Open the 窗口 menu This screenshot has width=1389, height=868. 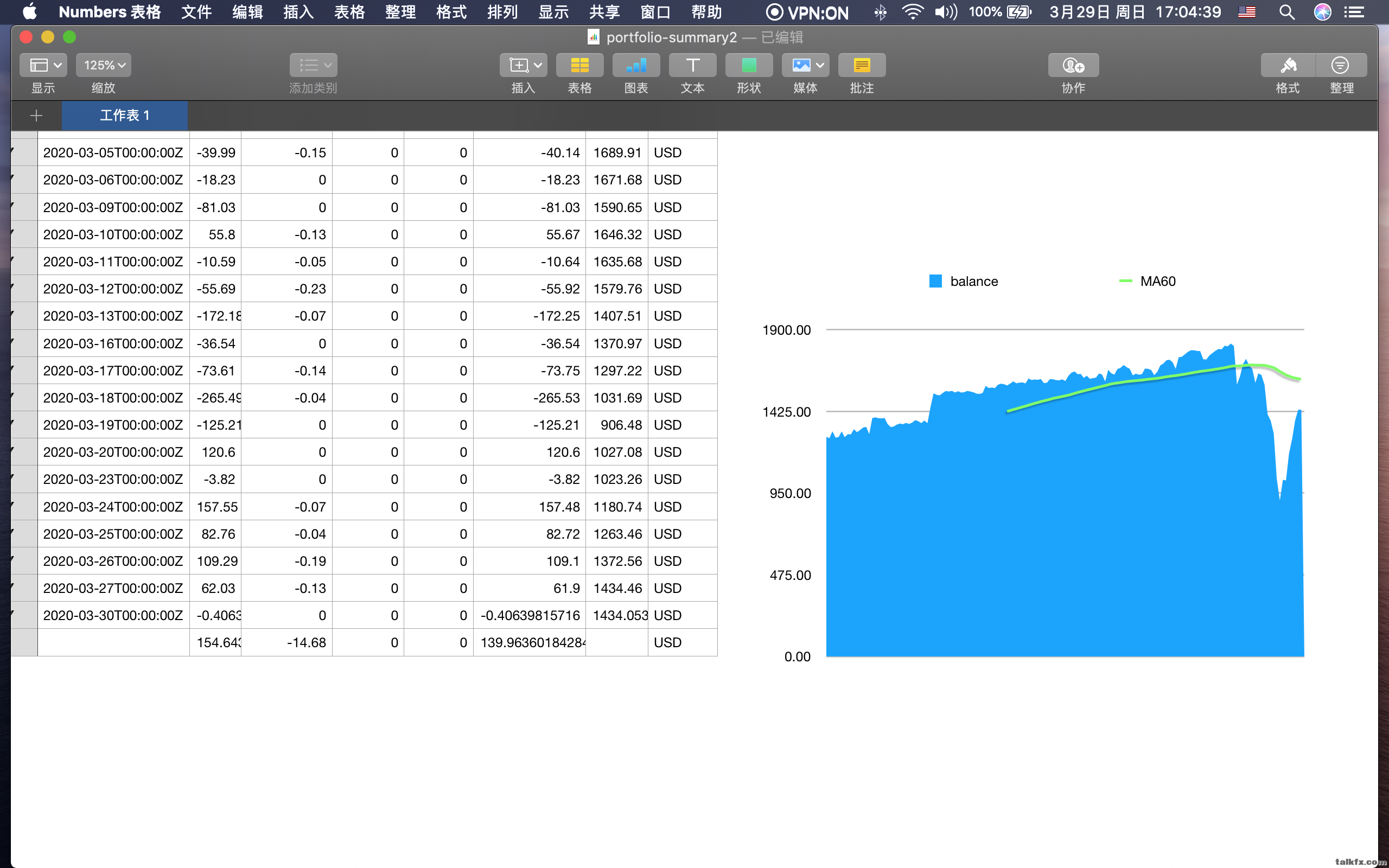tap(655, 12)
